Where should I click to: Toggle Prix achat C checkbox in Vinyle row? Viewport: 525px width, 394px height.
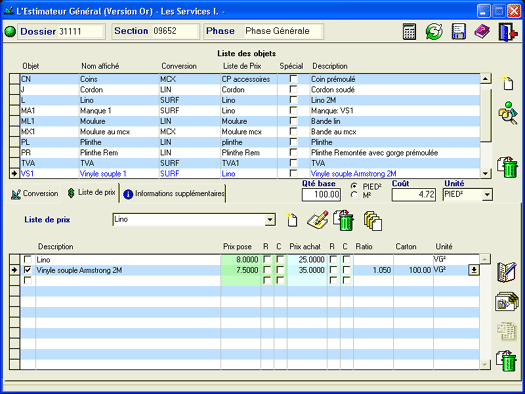click(347, 270)
